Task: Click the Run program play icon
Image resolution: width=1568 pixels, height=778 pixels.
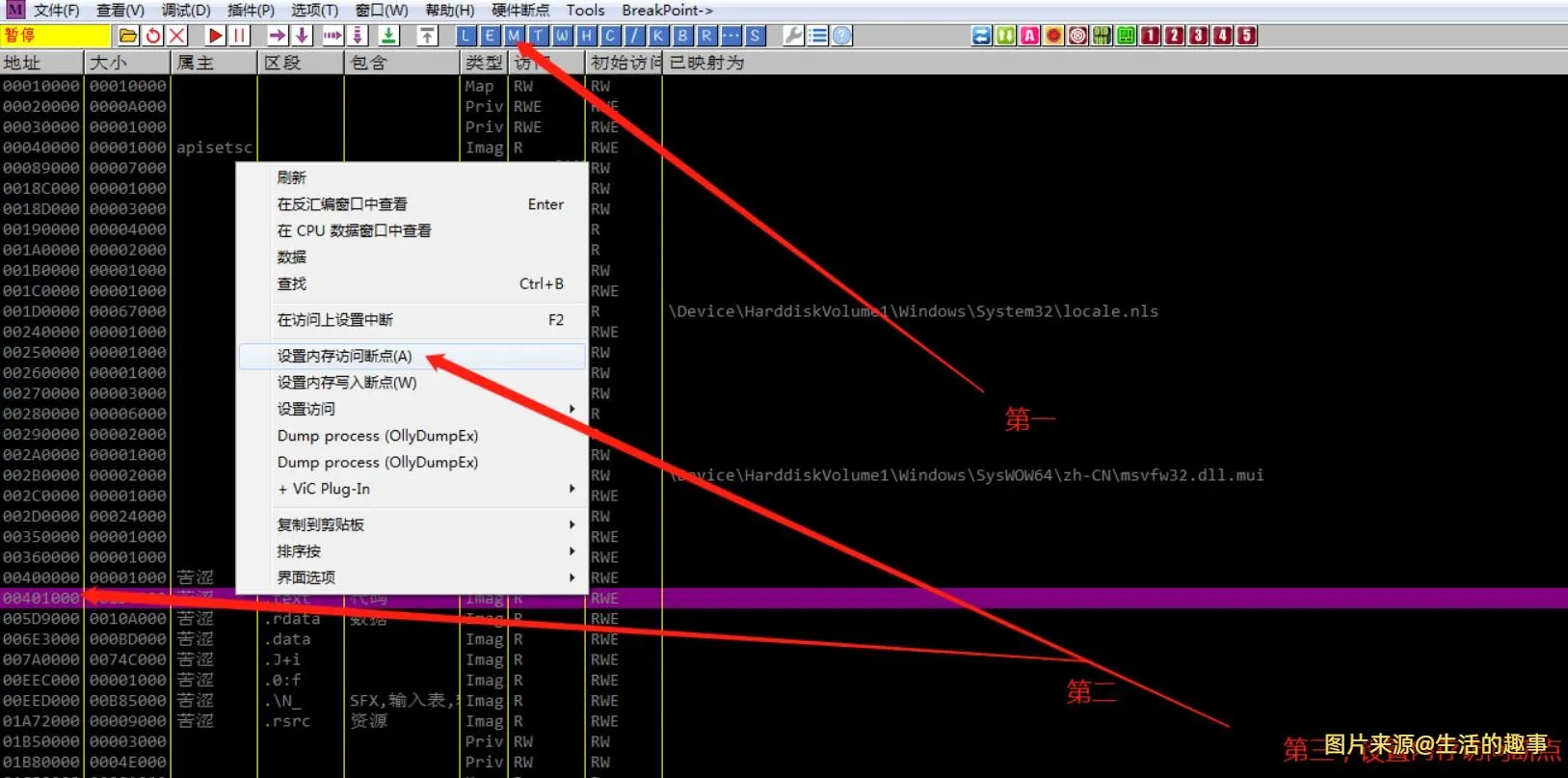Action: pos(215,36)
